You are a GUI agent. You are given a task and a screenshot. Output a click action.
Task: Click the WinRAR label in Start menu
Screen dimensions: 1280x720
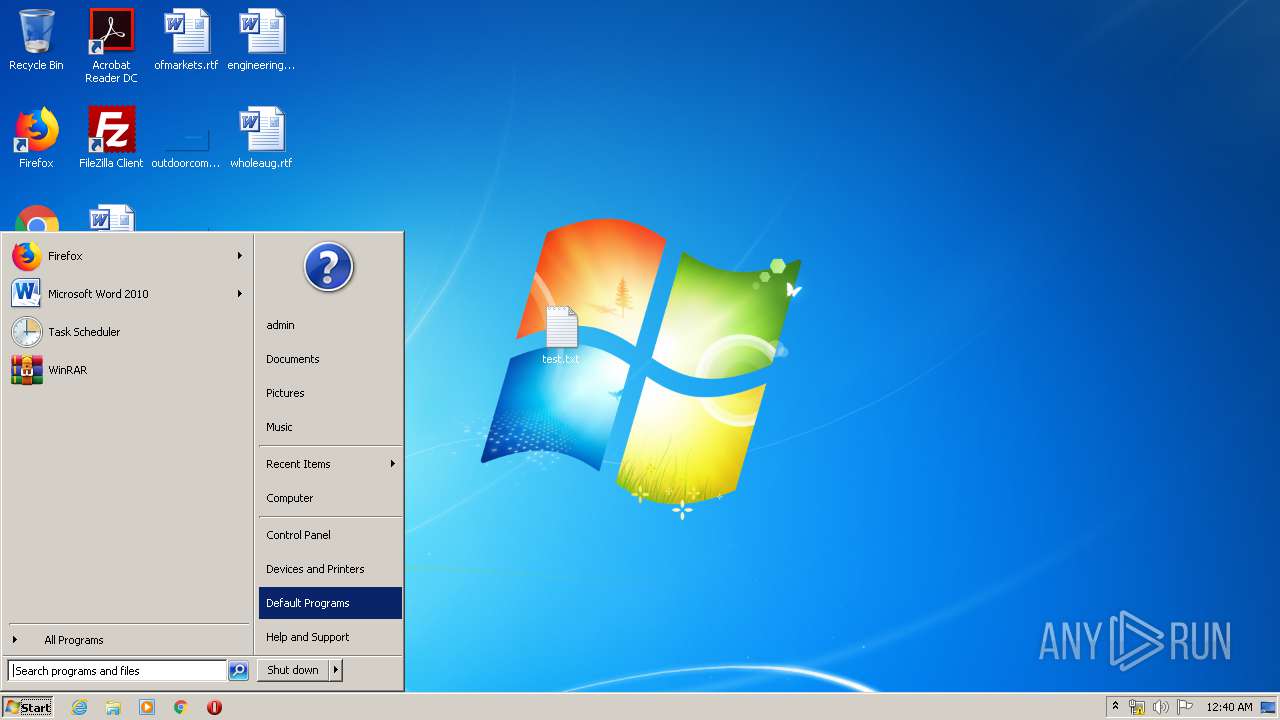tap(68, 370)
